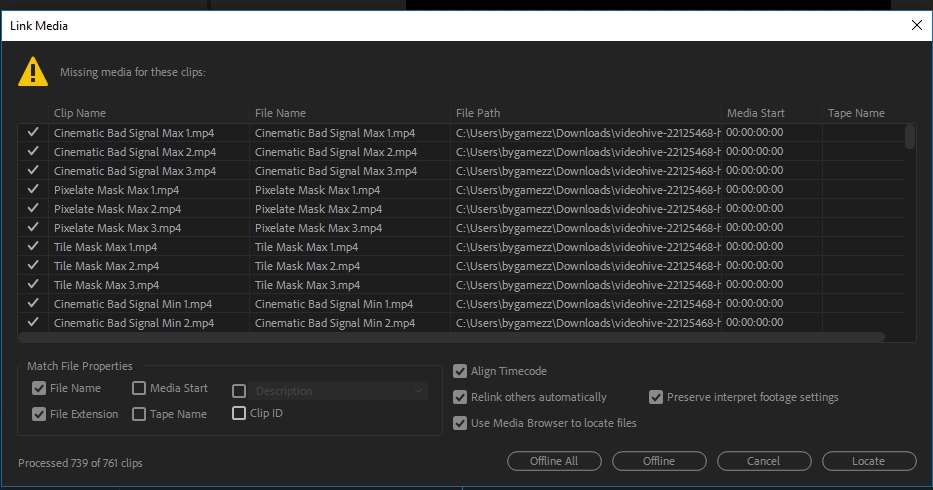This screenshot has width=933, height=490.
Task: Click the File Path column header
Action: pos(478,113)
